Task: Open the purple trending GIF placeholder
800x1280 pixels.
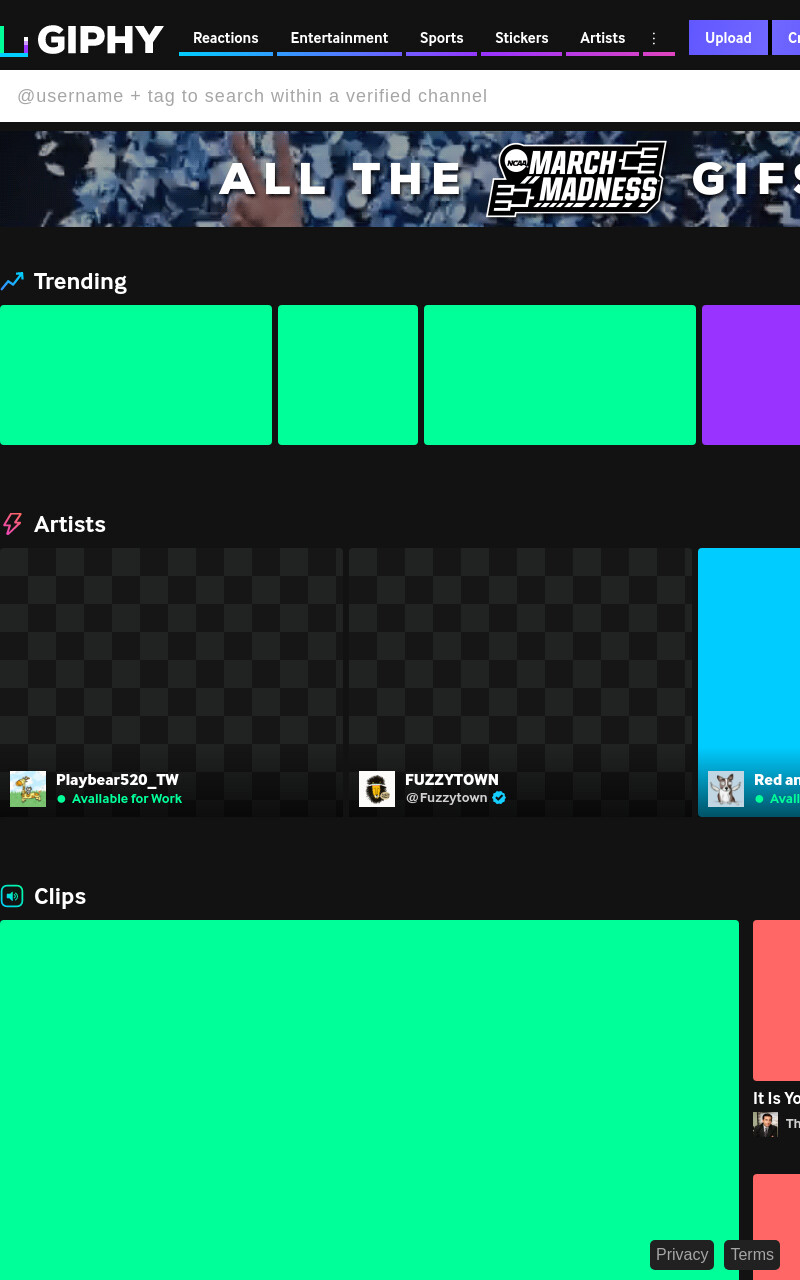Action: 751,375
